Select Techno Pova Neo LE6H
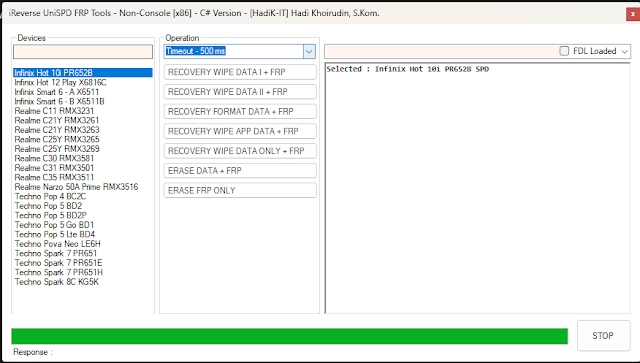Screen dimensions: 640x363 (x=58, y=244)
